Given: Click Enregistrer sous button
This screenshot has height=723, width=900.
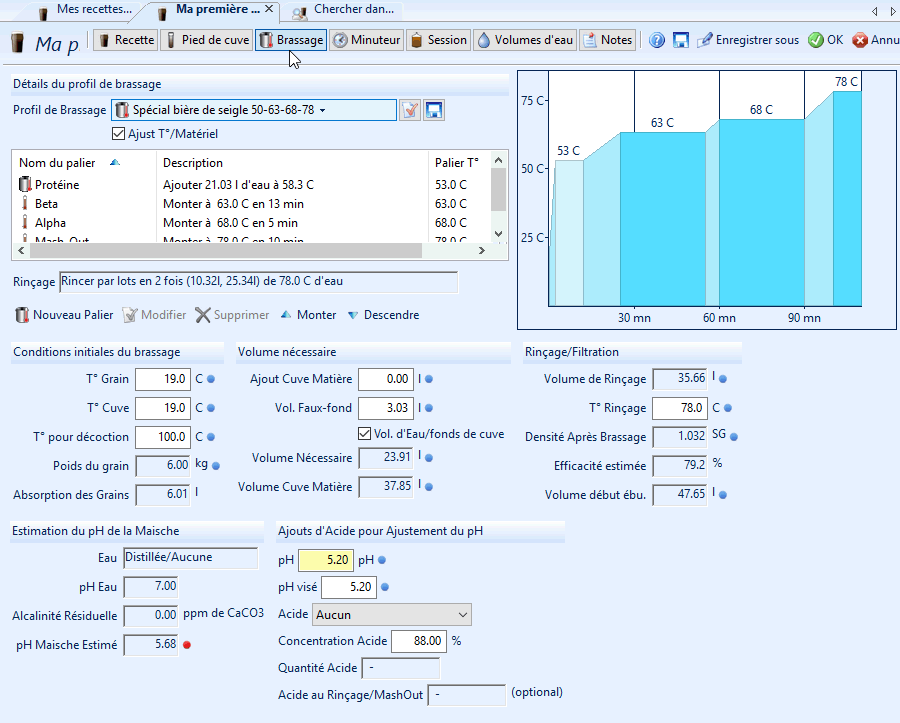Looking at the screenshot, I should click(749, 40).
